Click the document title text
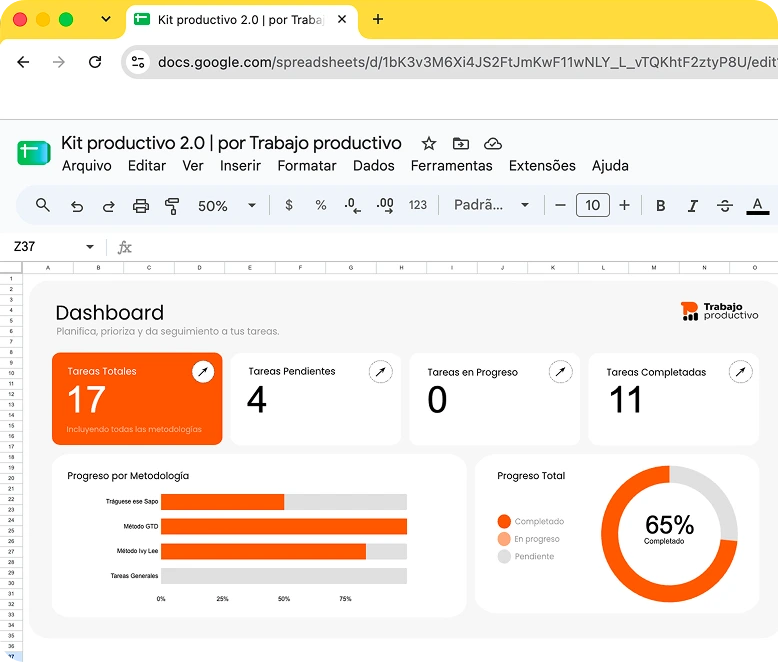The width and height of the screenshot is (778, 662). pyautogui.click(x=231, y=143)
